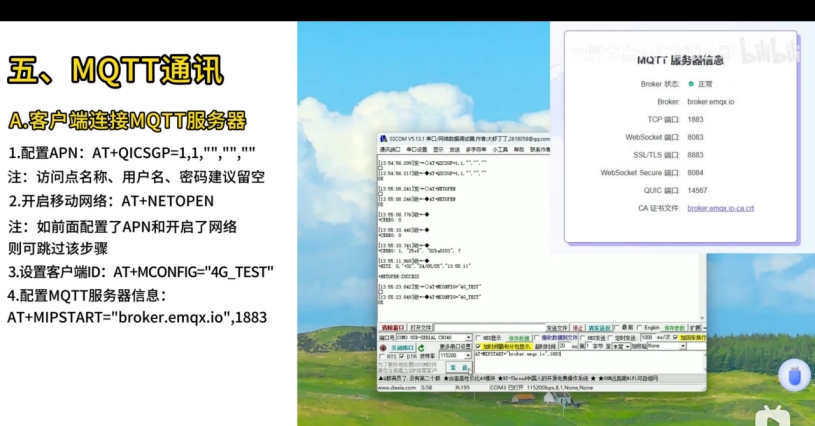The width and height of the screenshot is (815, 426).
Task: Open the 串口设置 menu in SSCOM
Action: pyautogui.click(x=417, y=150)
